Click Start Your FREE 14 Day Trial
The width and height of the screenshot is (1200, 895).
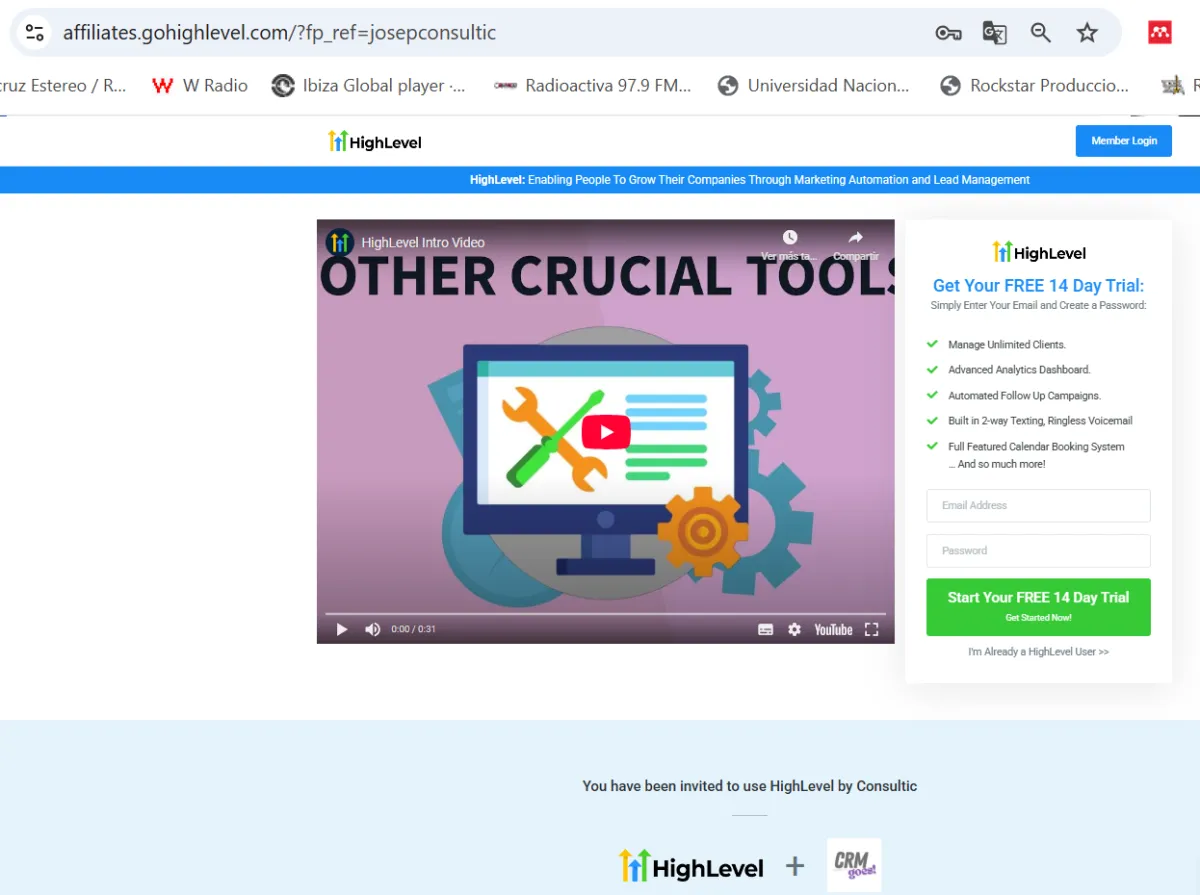click(x=1038, y=607)
